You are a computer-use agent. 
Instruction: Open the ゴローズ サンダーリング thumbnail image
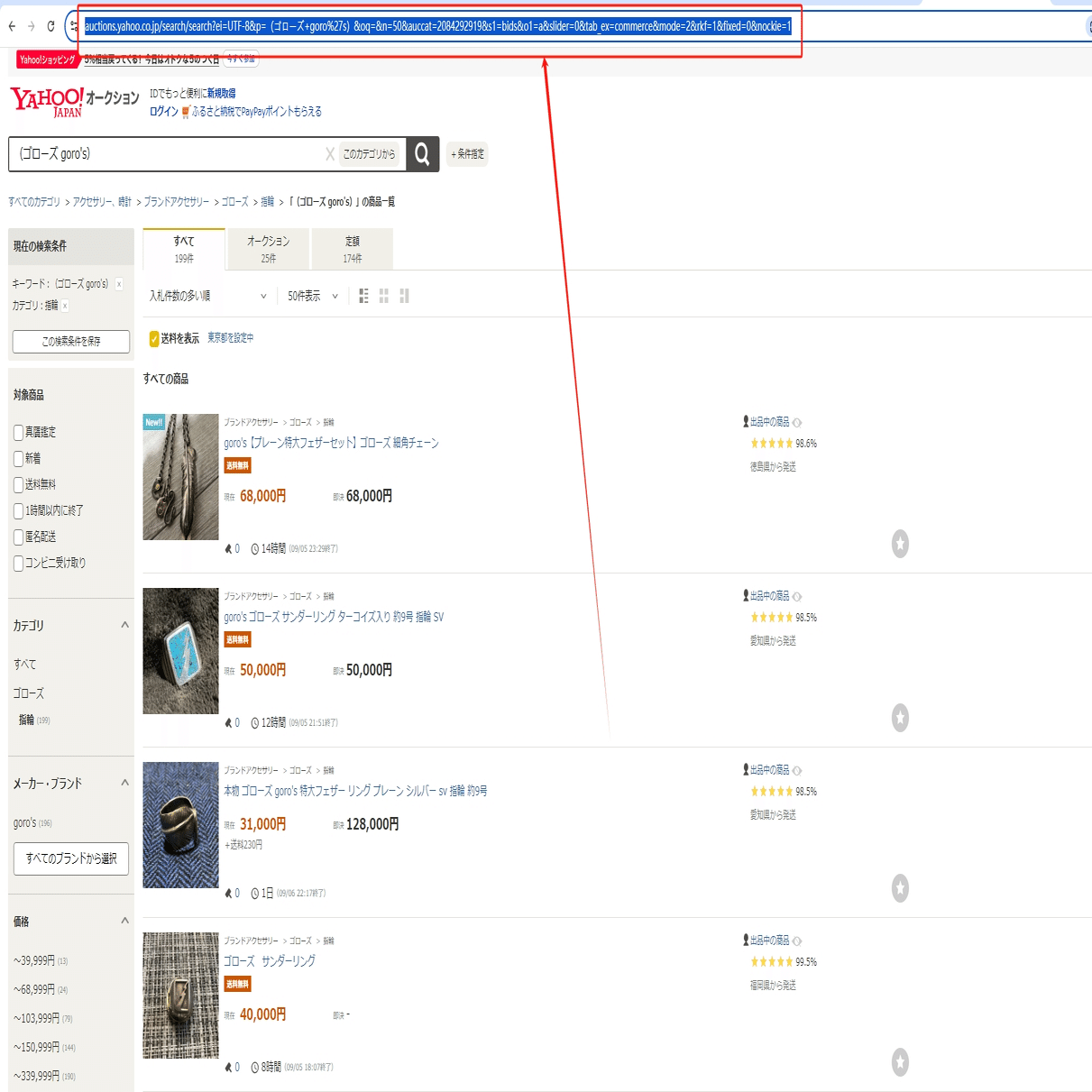[180, 996]
